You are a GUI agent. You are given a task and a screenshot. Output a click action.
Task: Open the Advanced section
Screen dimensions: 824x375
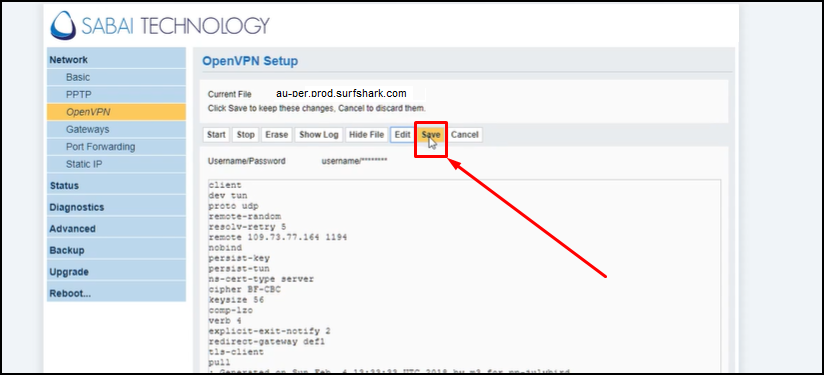116,228
